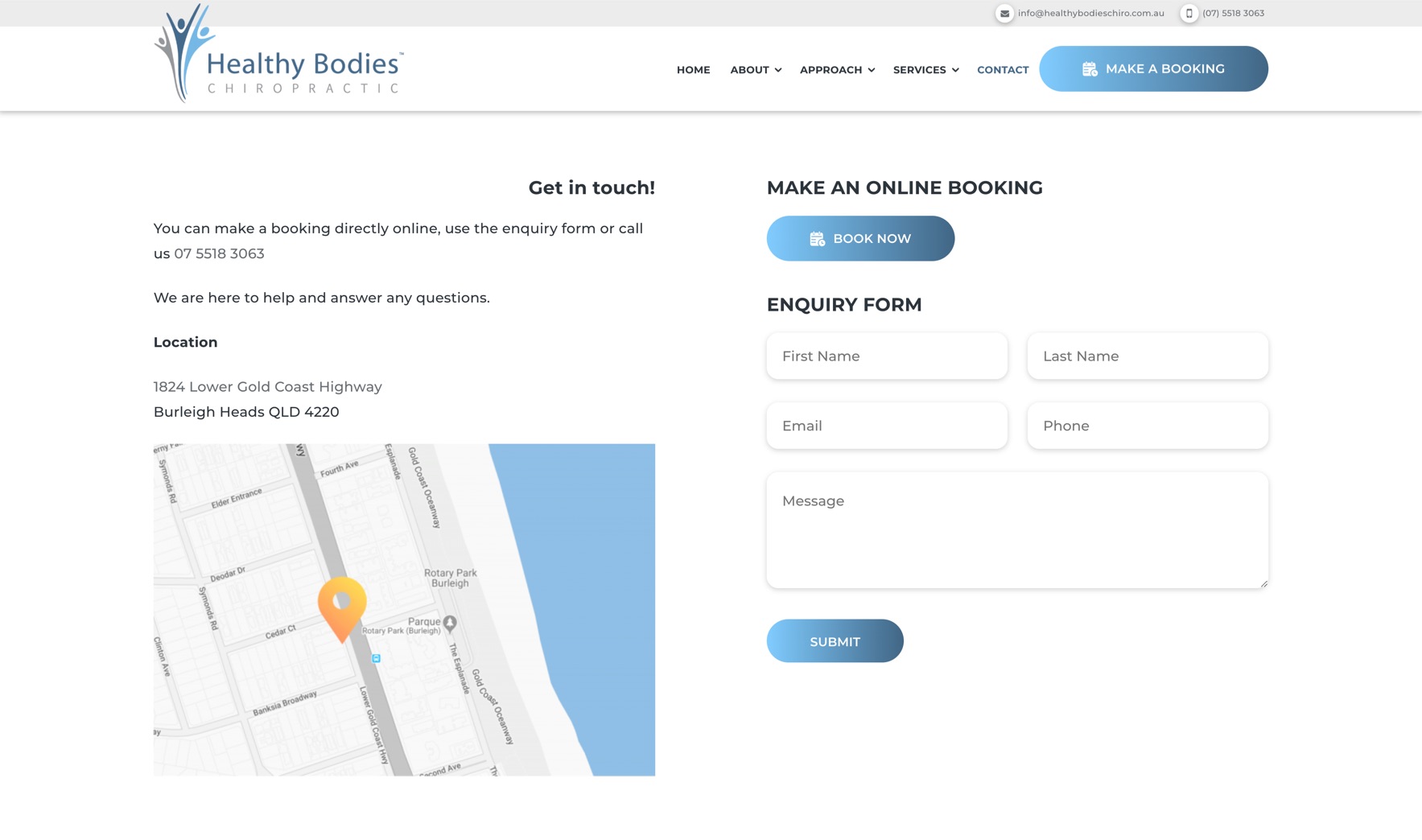Click the orange location pin on map
The image size is (1422, 840).
(x=342, y=606)
